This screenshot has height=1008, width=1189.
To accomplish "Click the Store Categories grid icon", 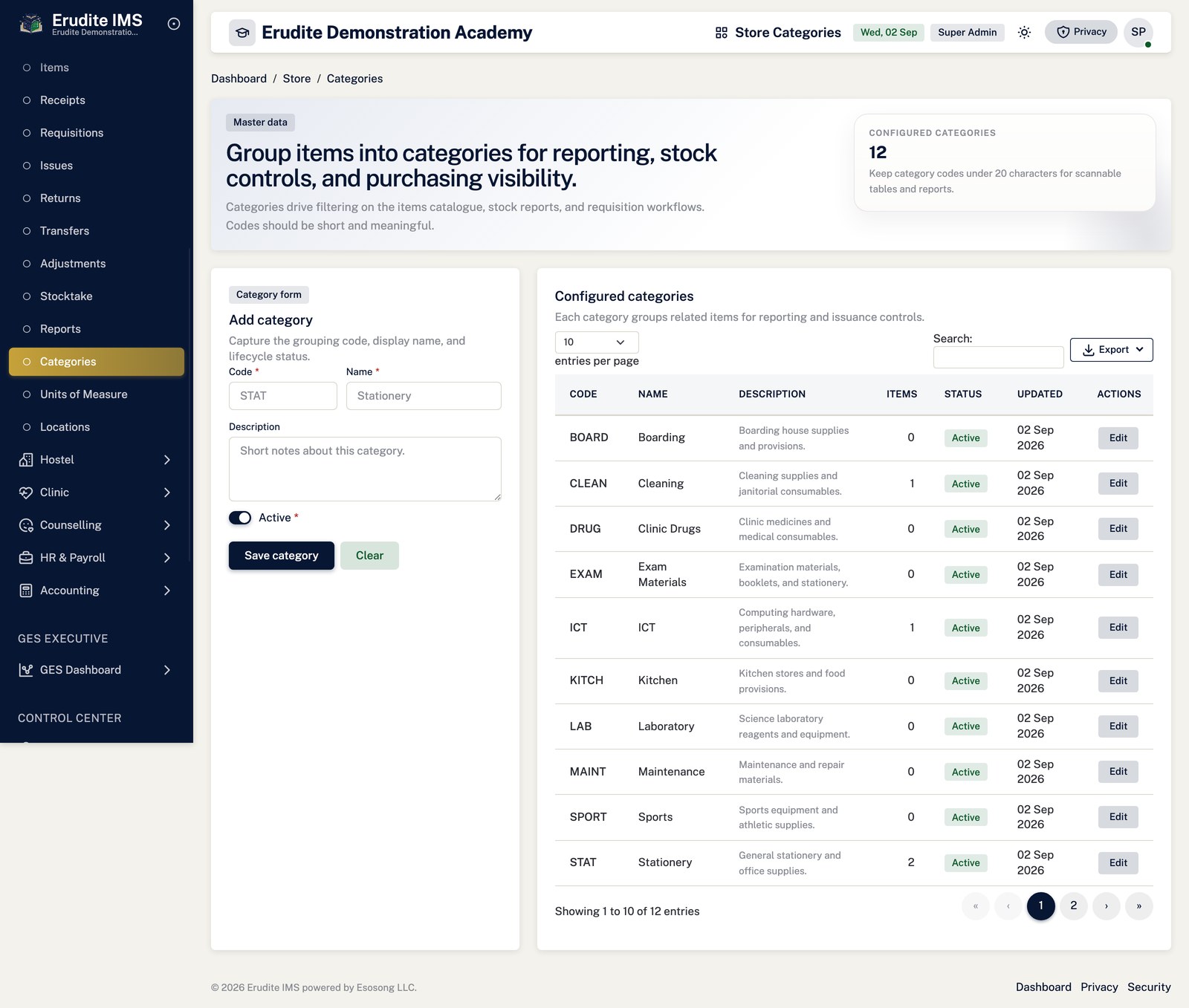I will (722, 33).
